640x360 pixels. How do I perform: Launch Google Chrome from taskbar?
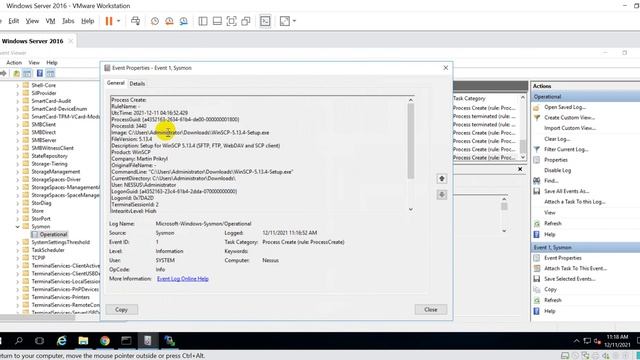tap(105, 340)
